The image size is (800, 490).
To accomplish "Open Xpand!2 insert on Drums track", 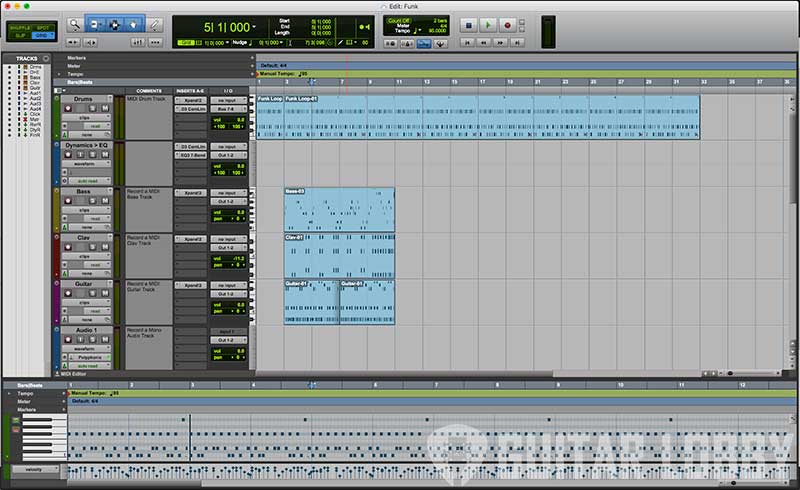I will coord(191,101).
